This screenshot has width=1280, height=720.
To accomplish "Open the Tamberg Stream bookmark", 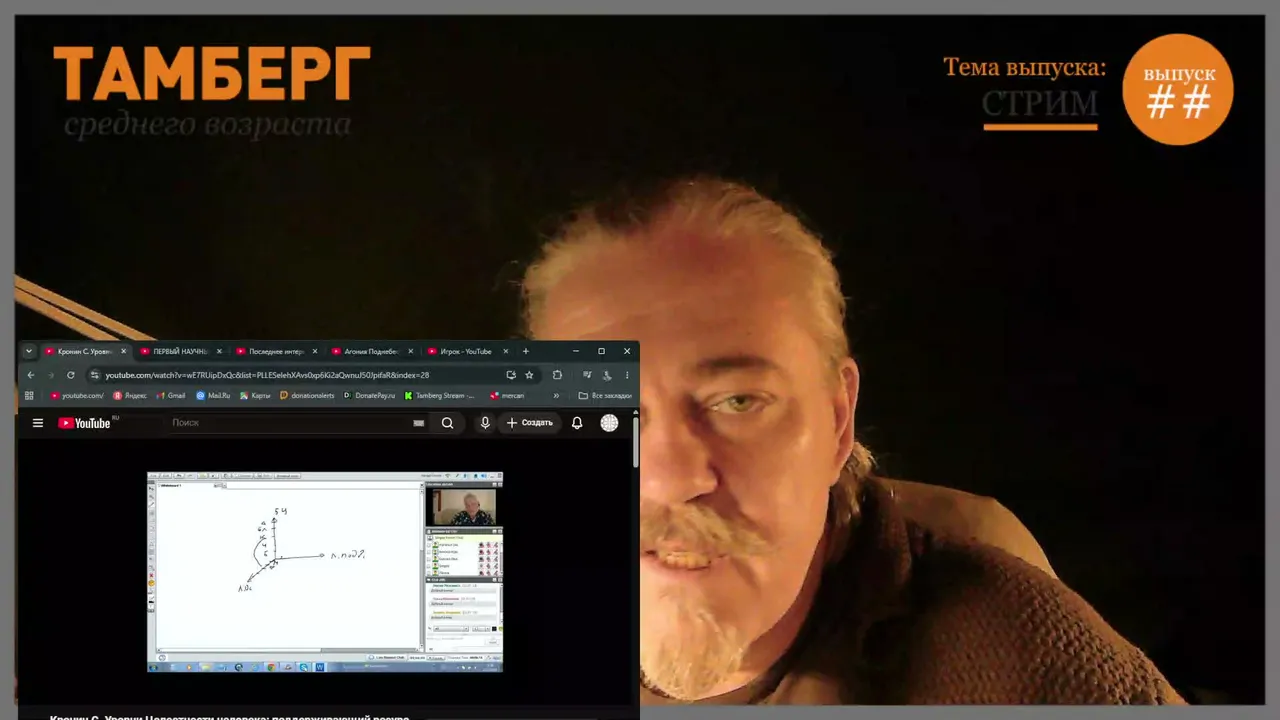I will click(440, 395).
